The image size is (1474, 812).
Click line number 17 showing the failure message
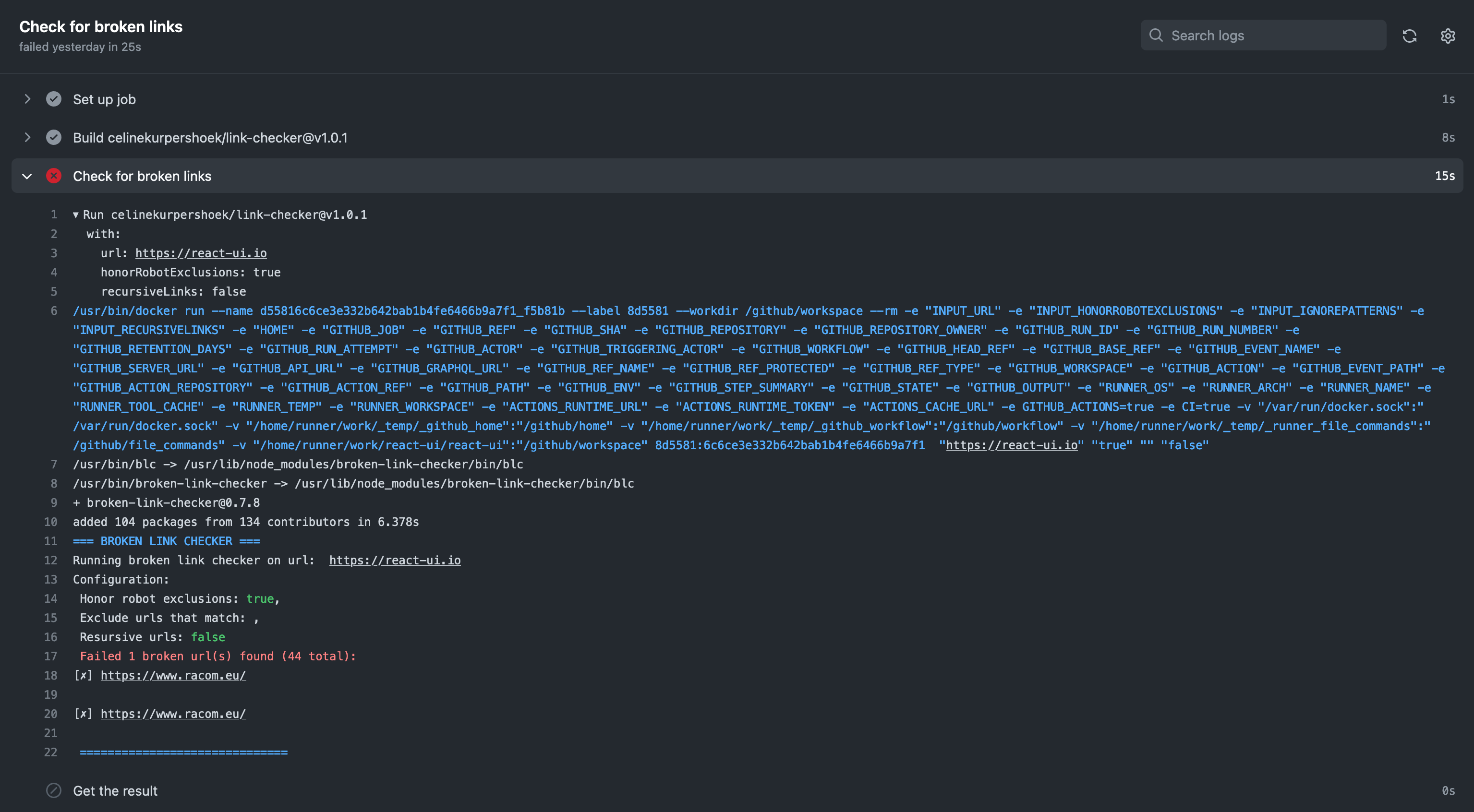(x=50, y=656)
